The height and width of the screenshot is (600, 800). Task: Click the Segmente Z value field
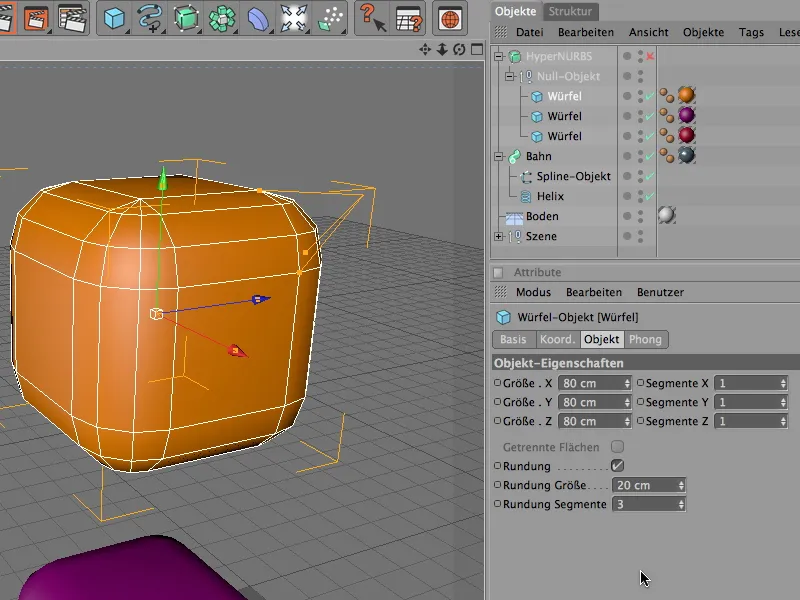click(x=751, y=421)
